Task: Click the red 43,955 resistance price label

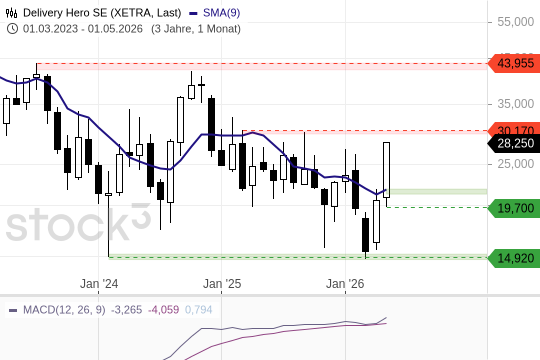Action: (x=514, y=63)
